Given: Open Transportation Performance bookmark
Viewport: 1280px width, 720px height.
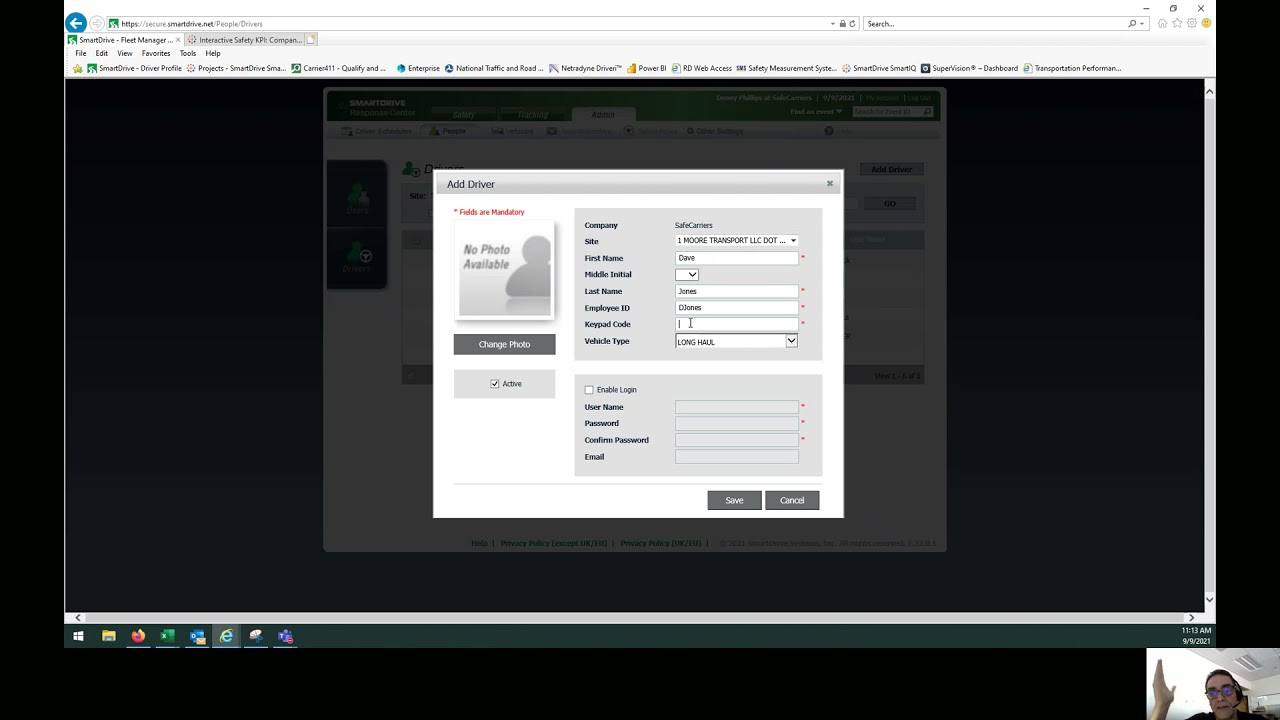Looking at the screenshot, I should pos(1072,68).
